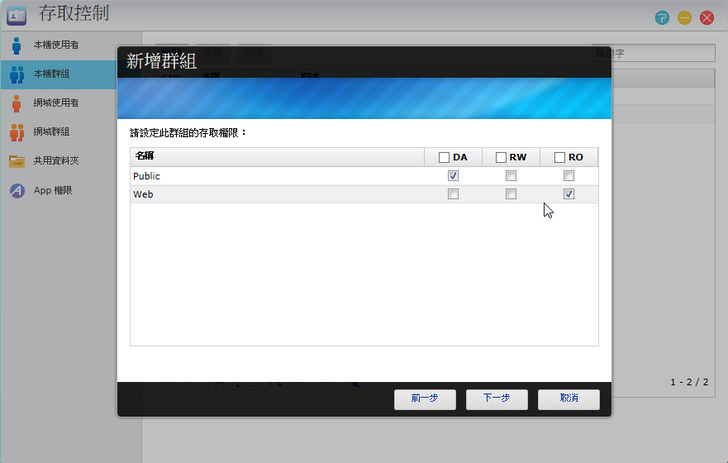Click 前一步 button to go back
The width and height of the screenshot is (728, 463).
pyautogui.click(x=425, y=399)
